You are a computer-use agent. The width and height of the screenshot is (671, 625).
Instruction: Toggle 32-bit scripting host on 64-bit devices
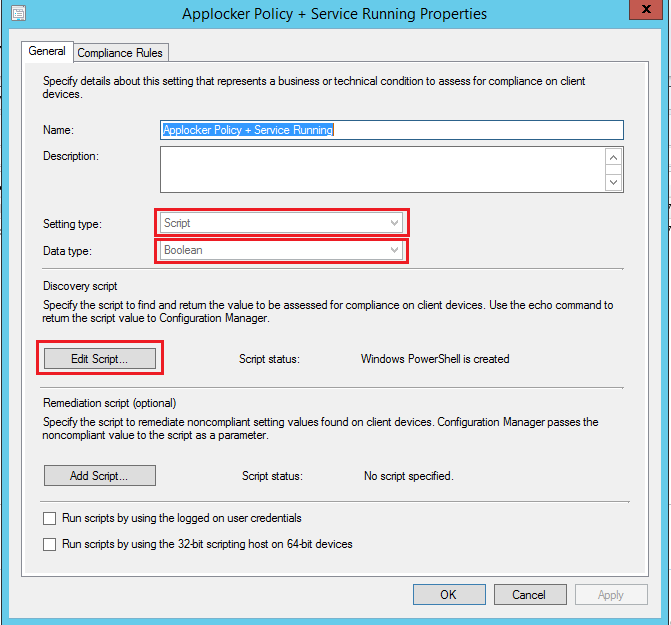[50, 545]
